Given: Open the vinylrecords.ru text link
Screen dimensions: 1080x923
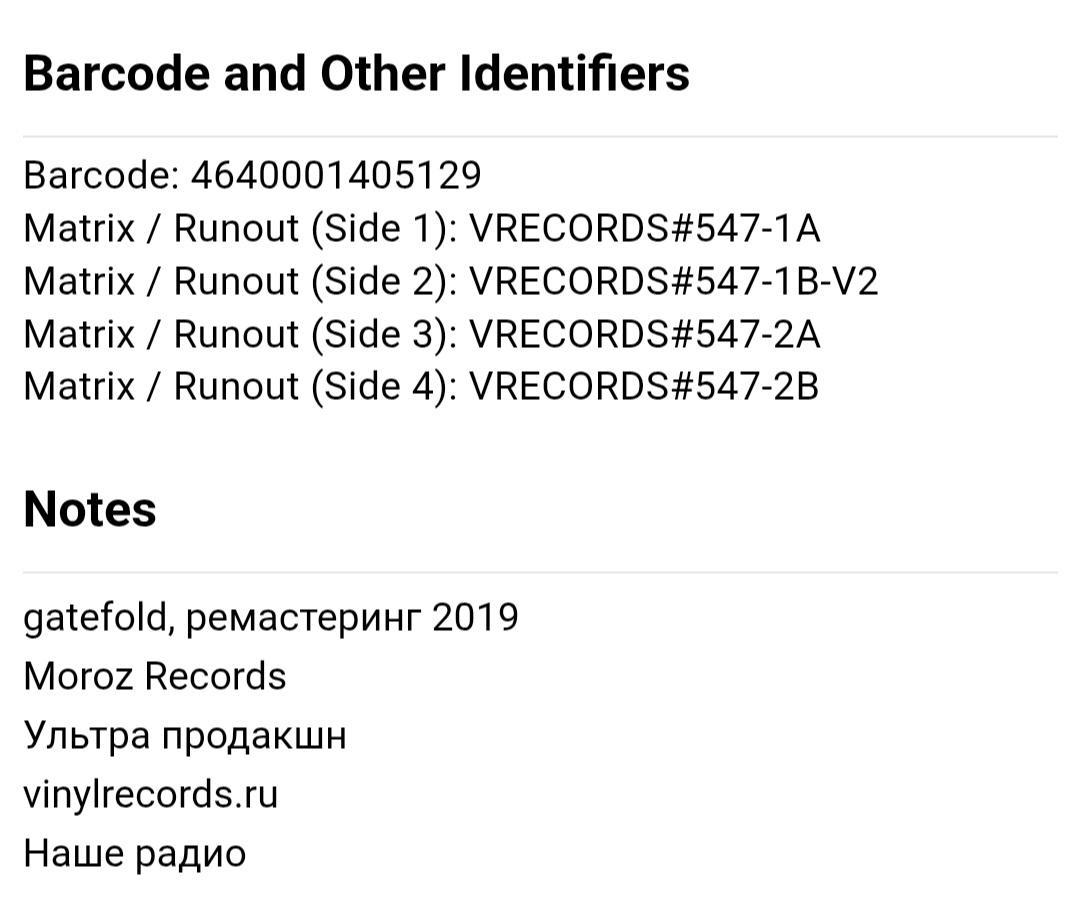Looking at the screenshot, I should [x=151, y=795].
